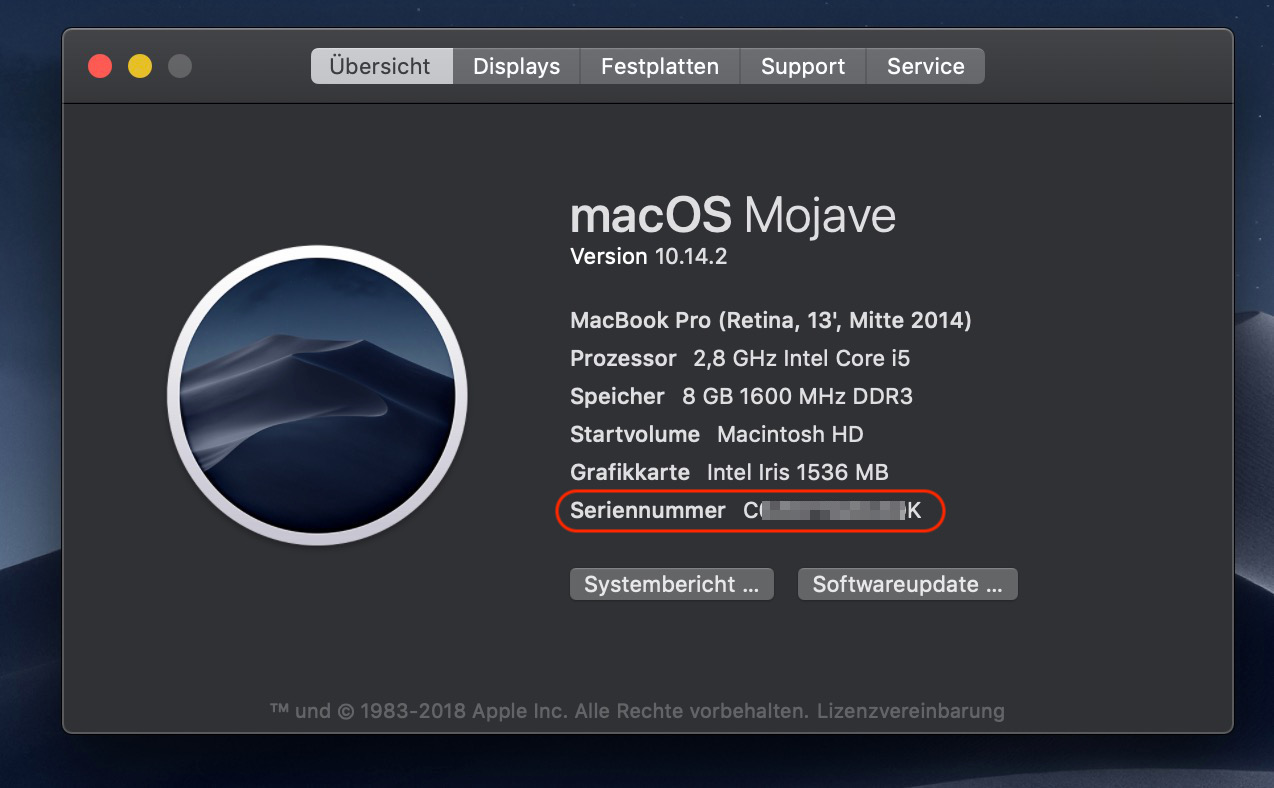Screen dimensions: 1274x788
Task: Launch Softwareupdate from the overview
Action: tap(907, 585)
